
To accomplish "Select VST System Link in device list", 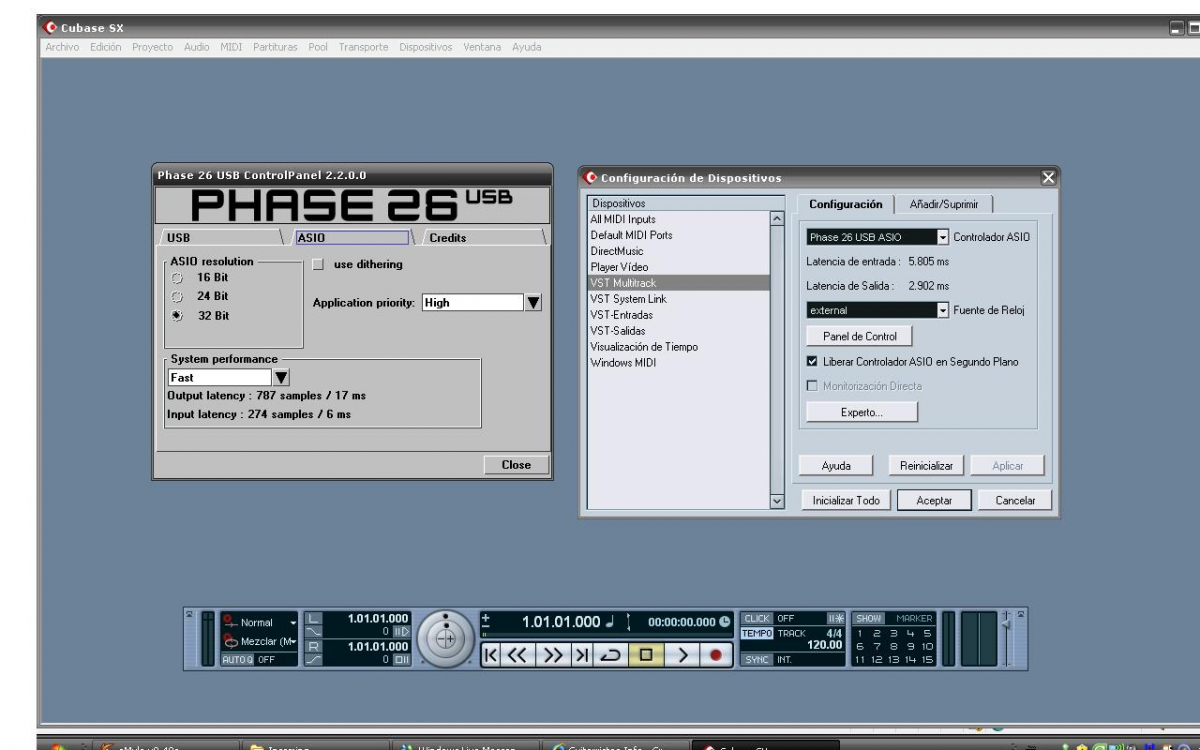I will pos(628,299).
